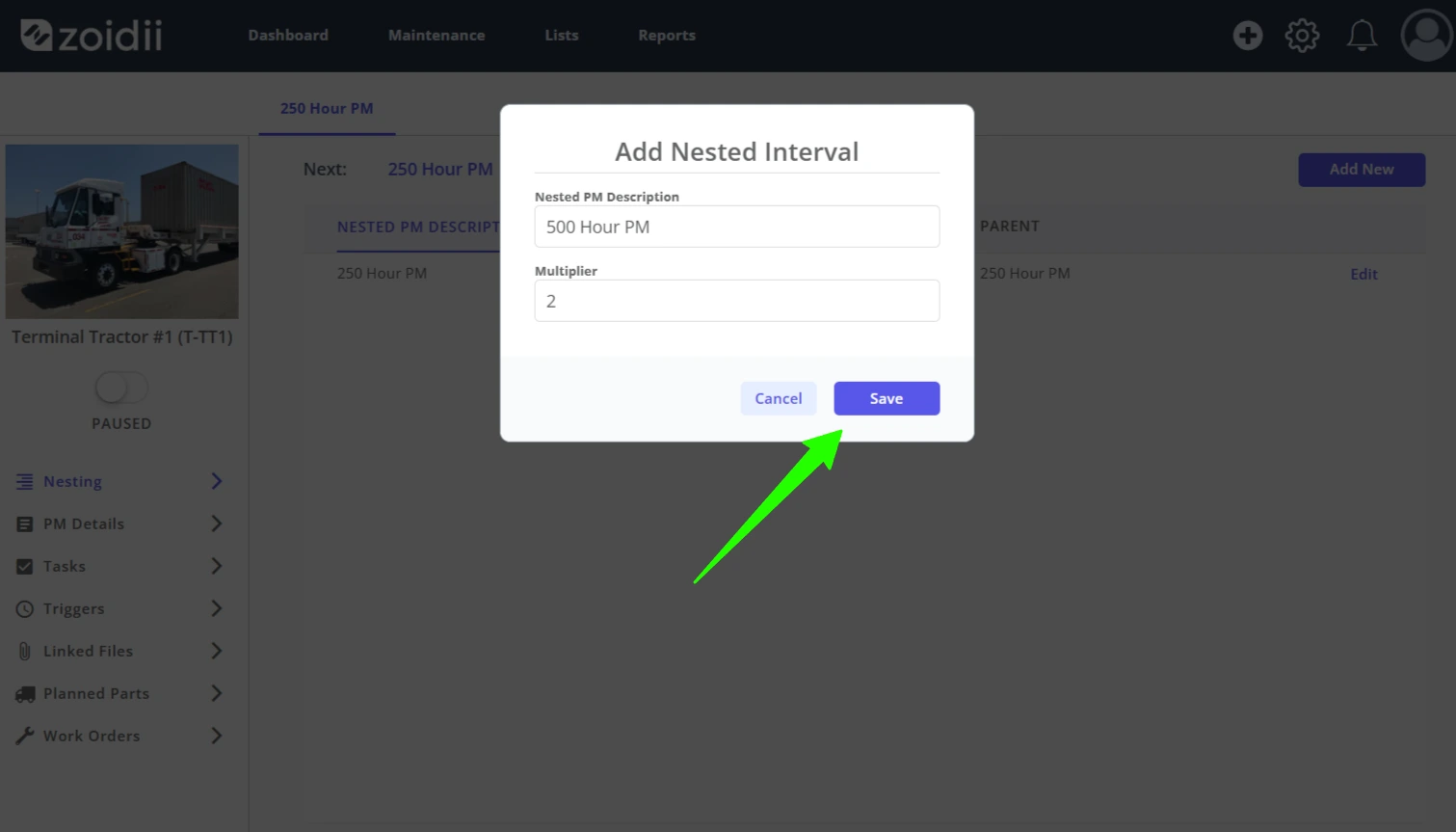The image size is (1456, 832).
Task: Open Triggers label in sidebar
Action: click(x=73, y=608)
